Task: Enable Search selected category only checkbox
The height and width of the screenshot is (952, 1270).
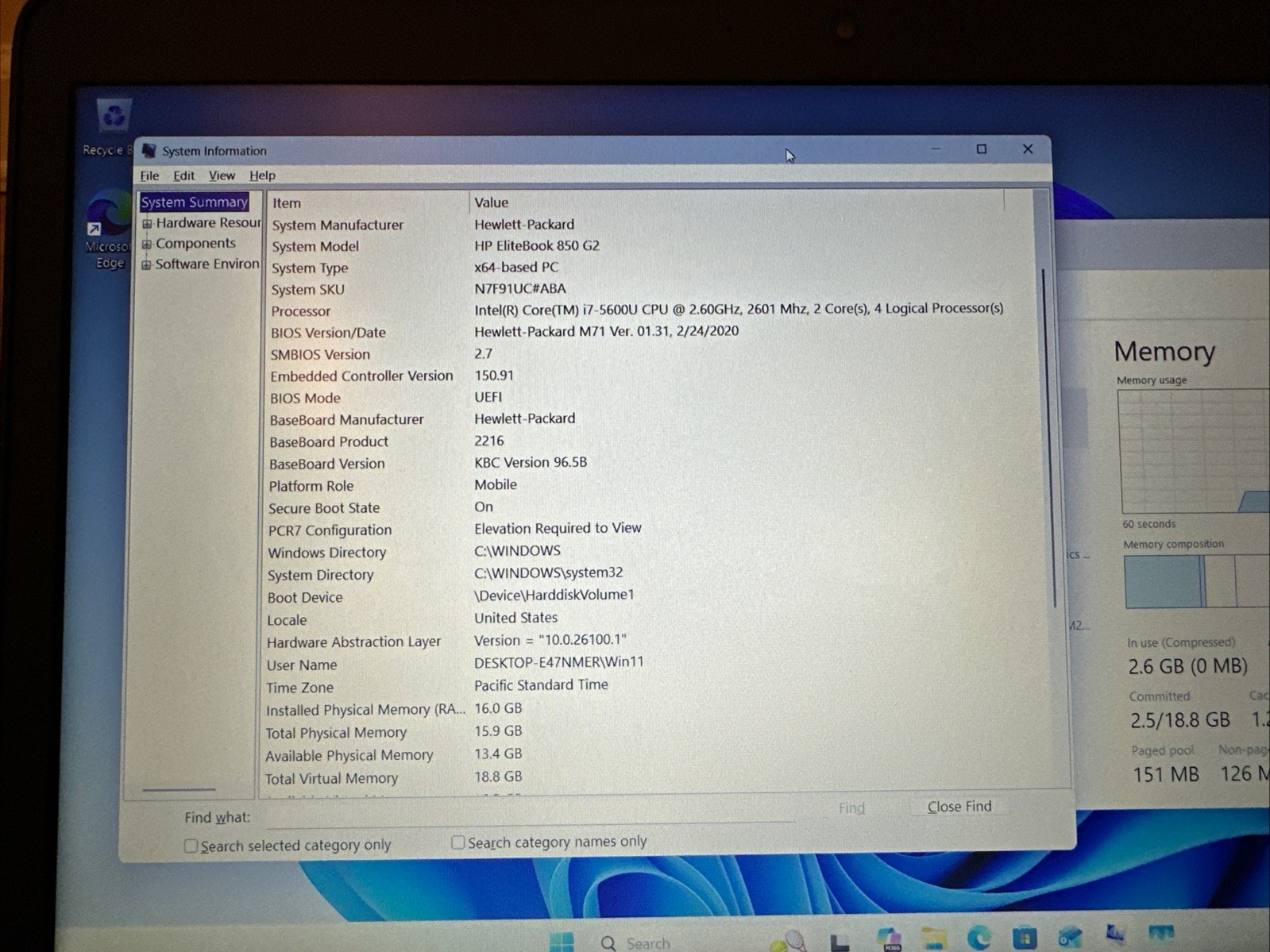Action: coord(191,846)
